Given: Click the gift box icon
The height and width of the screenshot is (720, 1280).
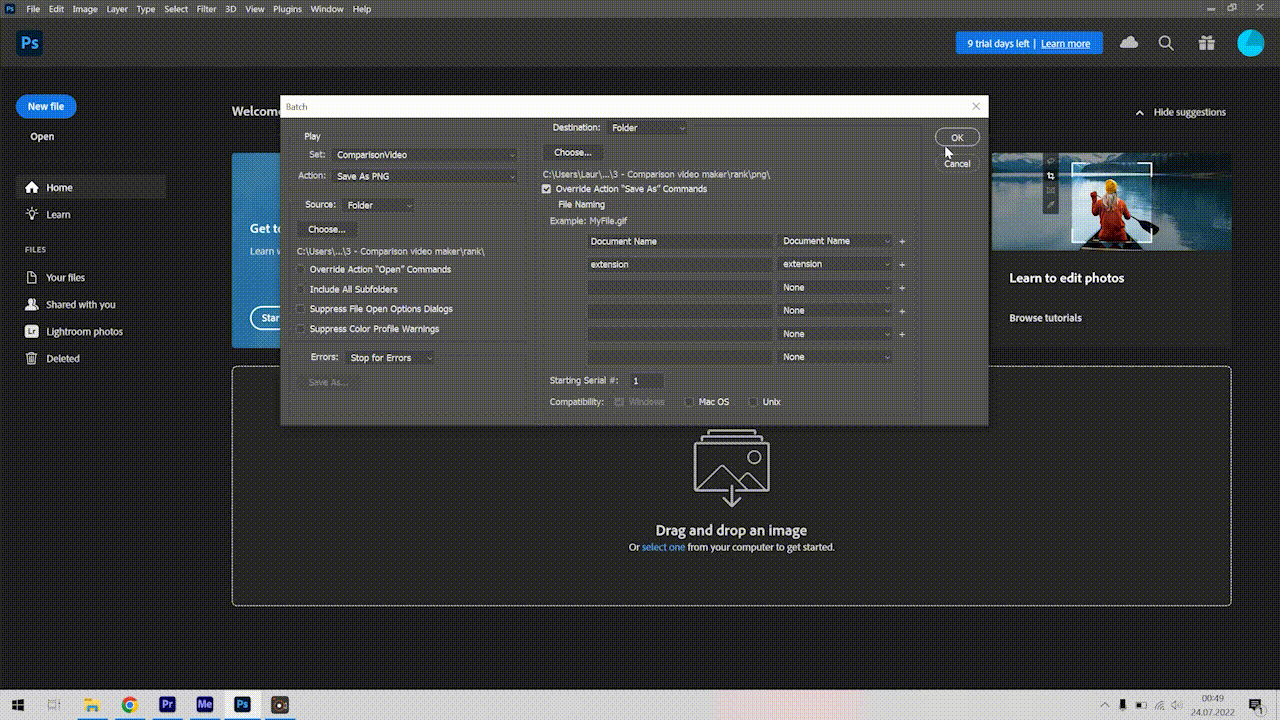Looking at the screenshot, I should 1207,43.
